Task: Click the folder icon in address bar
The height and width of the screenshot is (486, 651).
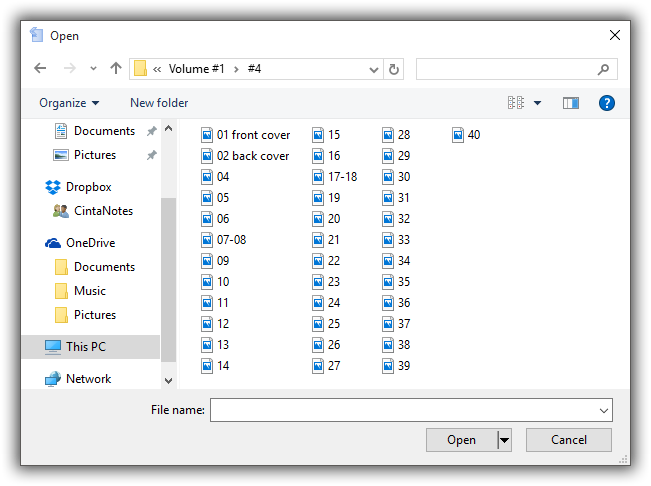Action: click(x=140, y=68)
